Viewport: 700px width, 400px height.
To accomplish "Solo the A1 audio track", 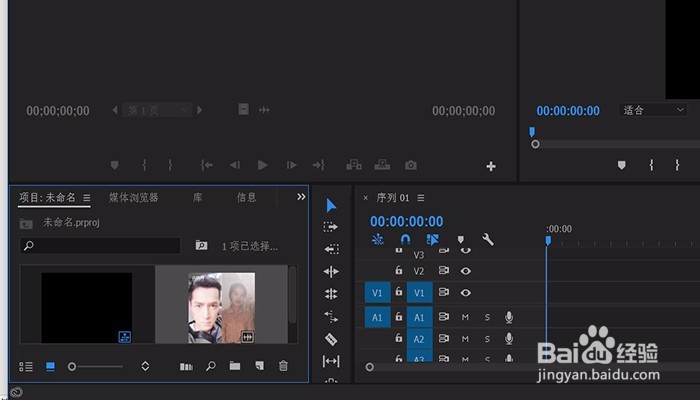I will (x=487, y=317).
